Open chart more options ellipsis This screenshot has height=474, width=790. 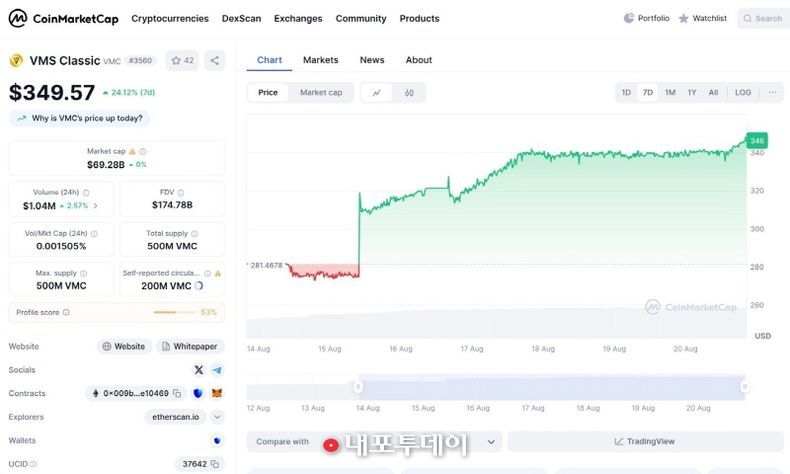[x=772, y=93]
